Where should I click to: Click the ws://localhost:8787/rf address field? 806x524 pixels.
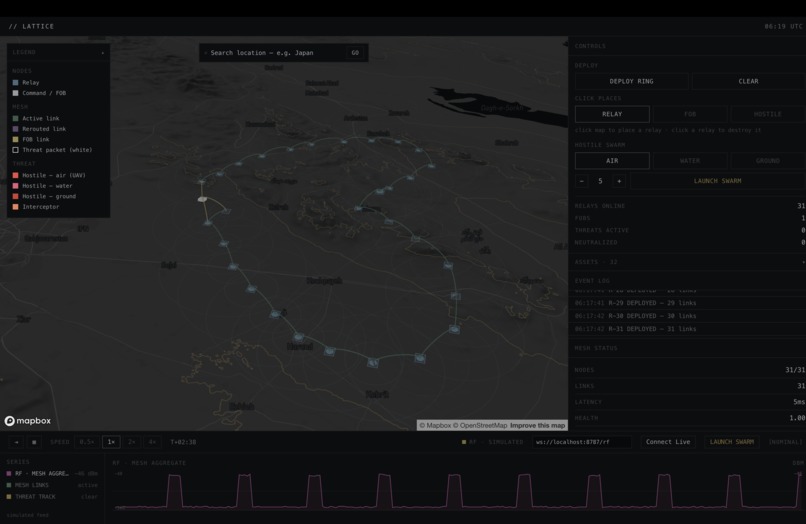582,442
